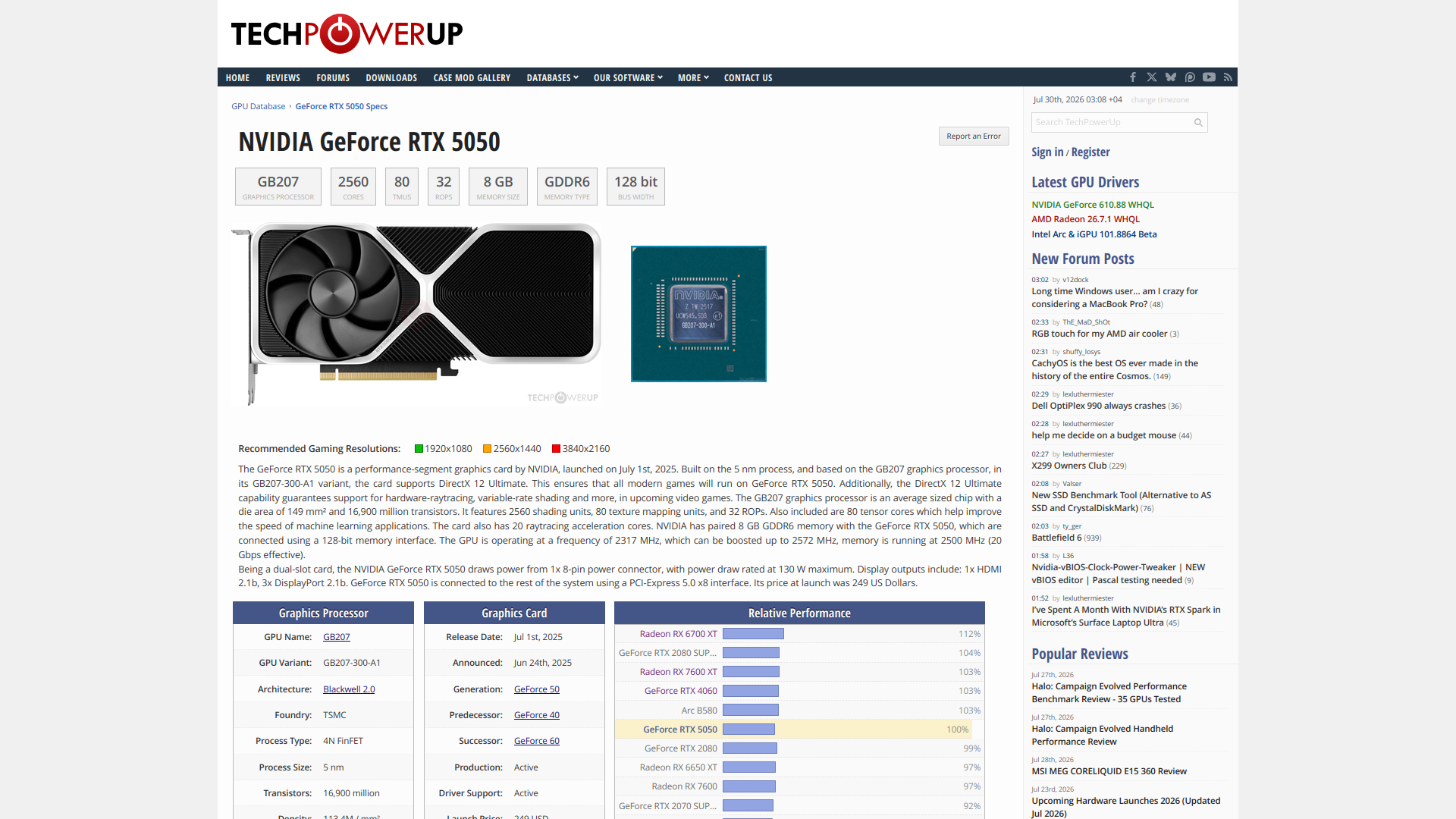The image size is (1456, 819).
Task: Click the orange 2560x1440 resolution swatch
Action: [488, 449]
